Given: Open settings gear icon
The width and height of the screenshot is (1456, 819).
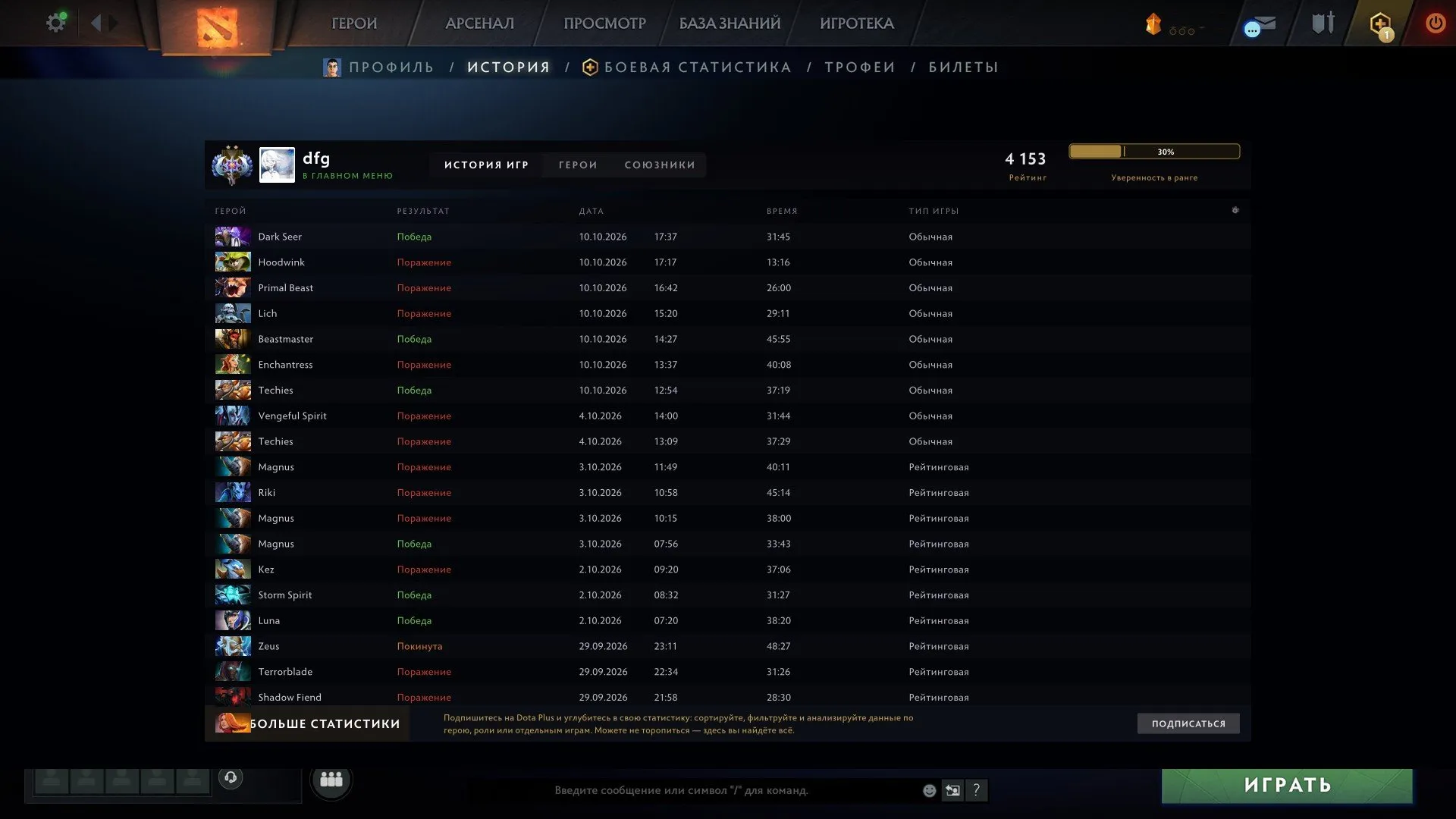Looking at the screenshot, I should click(x=55, y=23).
